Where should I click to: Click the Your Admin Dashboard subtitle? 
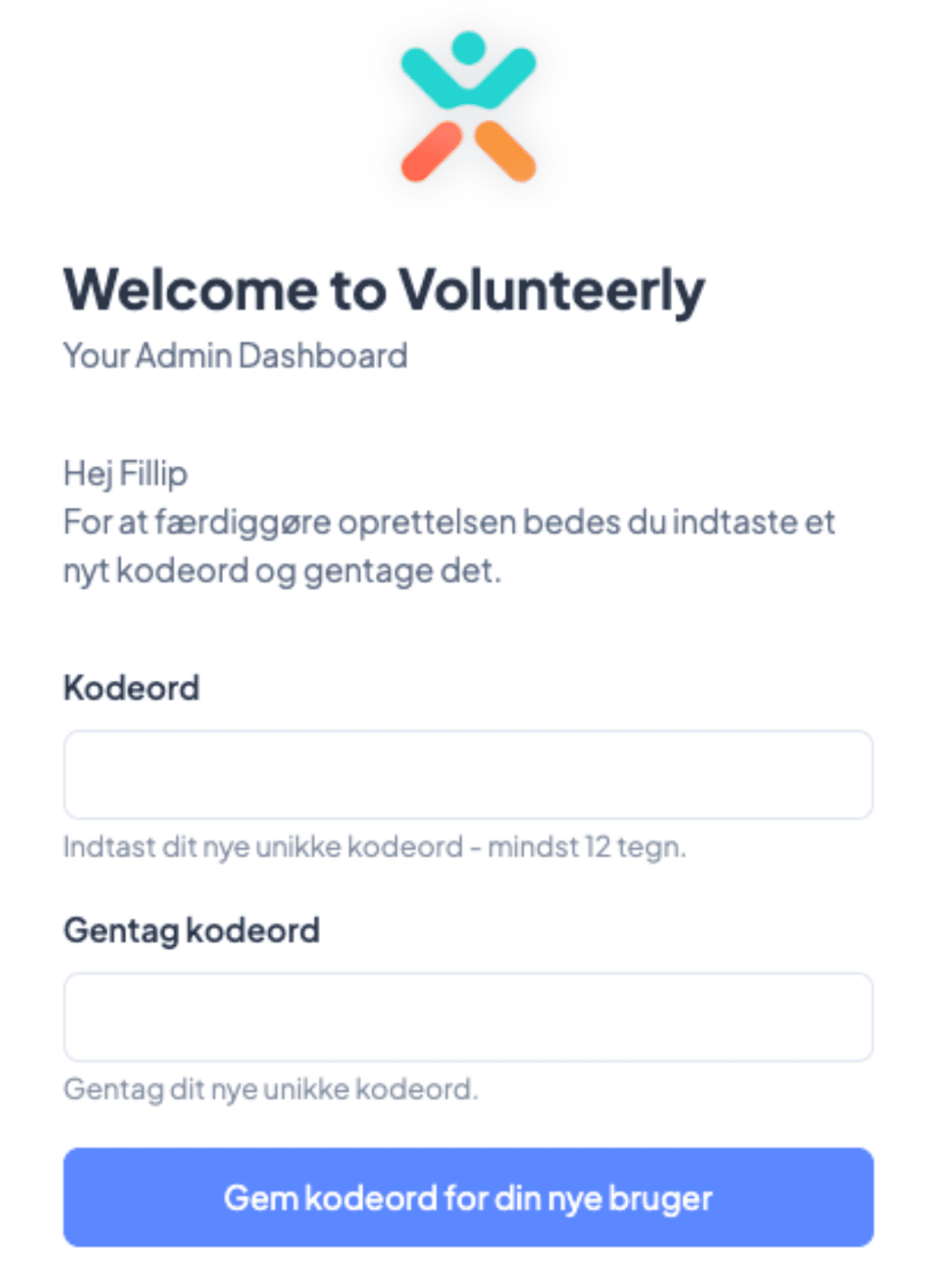coord(235,355)
